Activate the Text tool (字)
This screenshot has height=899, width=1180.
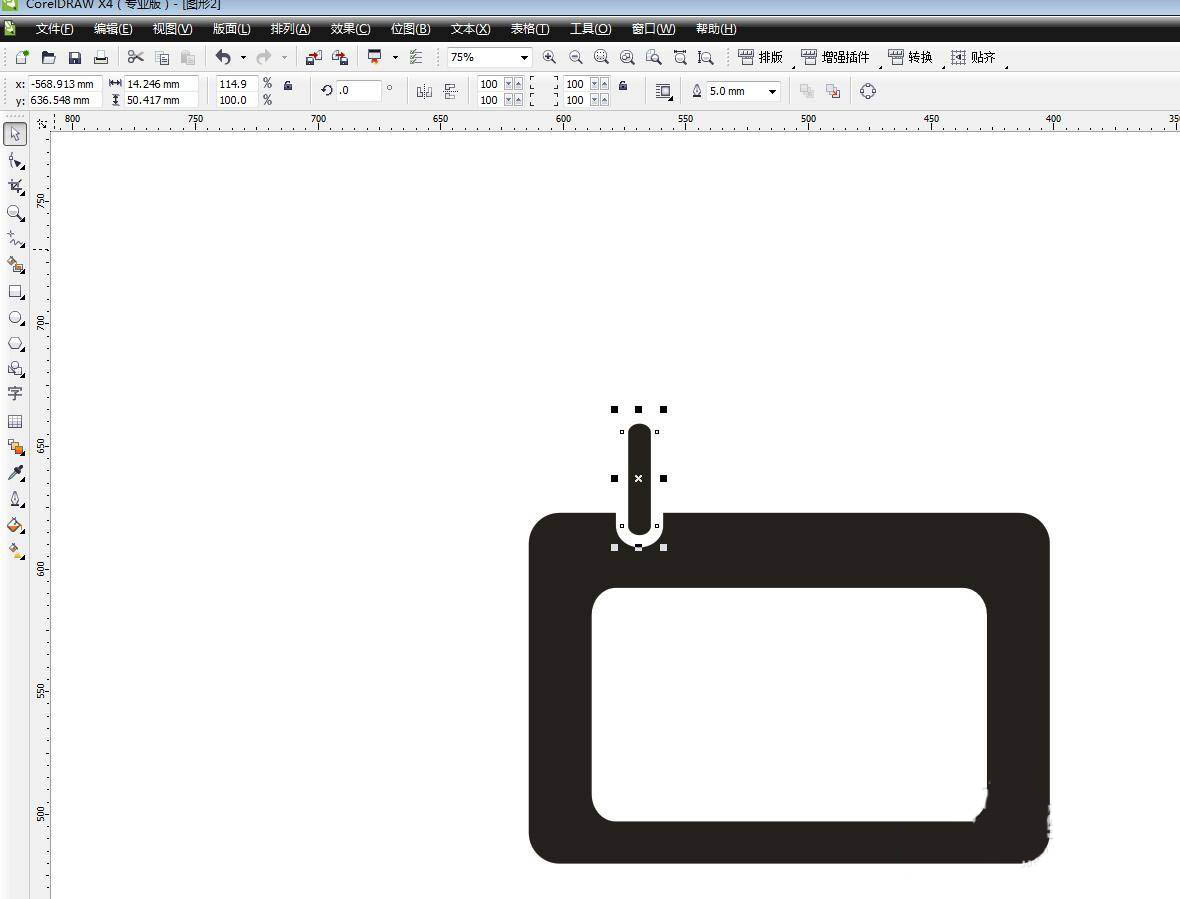click(15, 394)
